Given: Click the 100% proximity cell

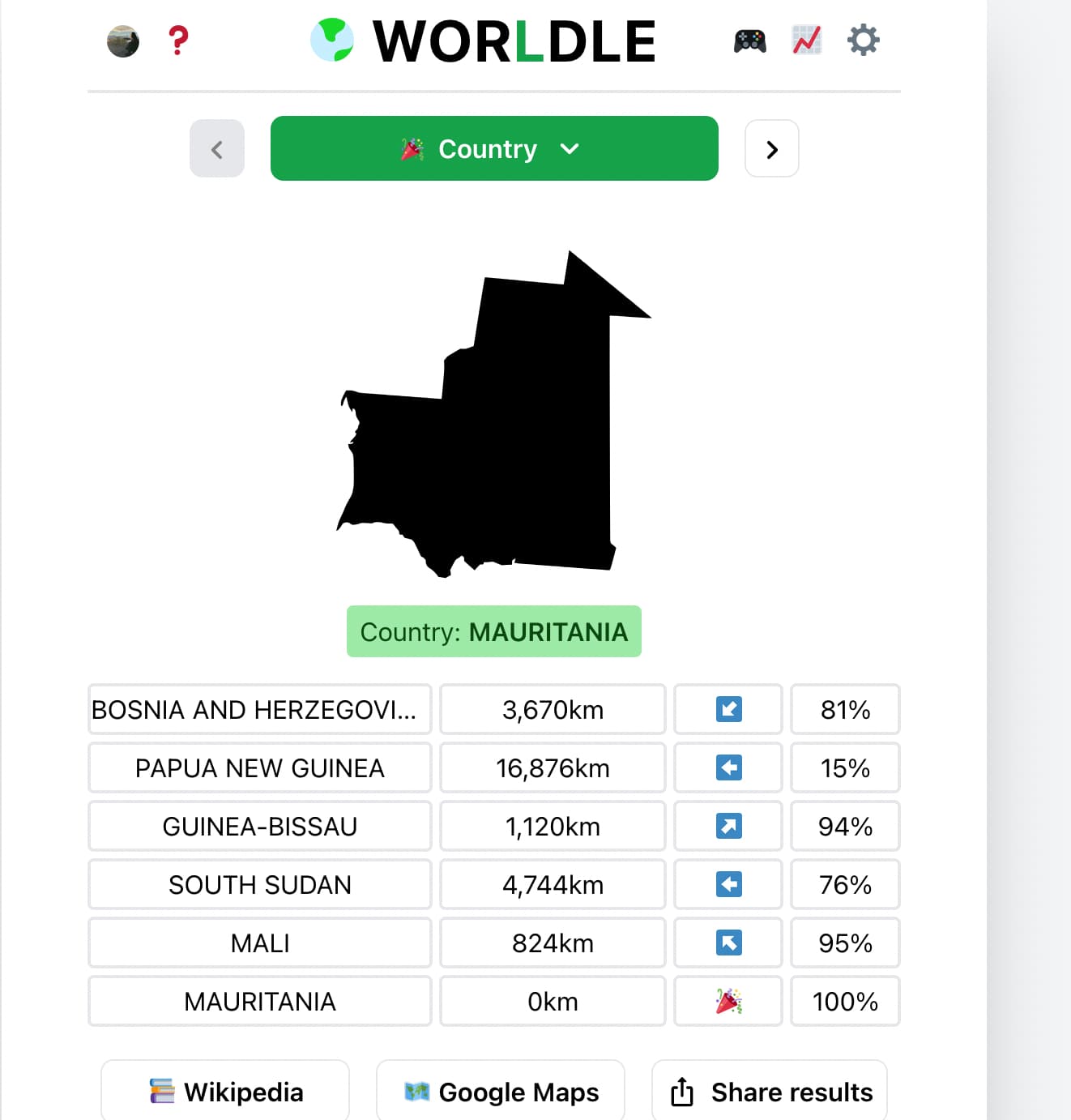Looking at the screenshot, I should pyautogui.click(x=845, y=1002).
